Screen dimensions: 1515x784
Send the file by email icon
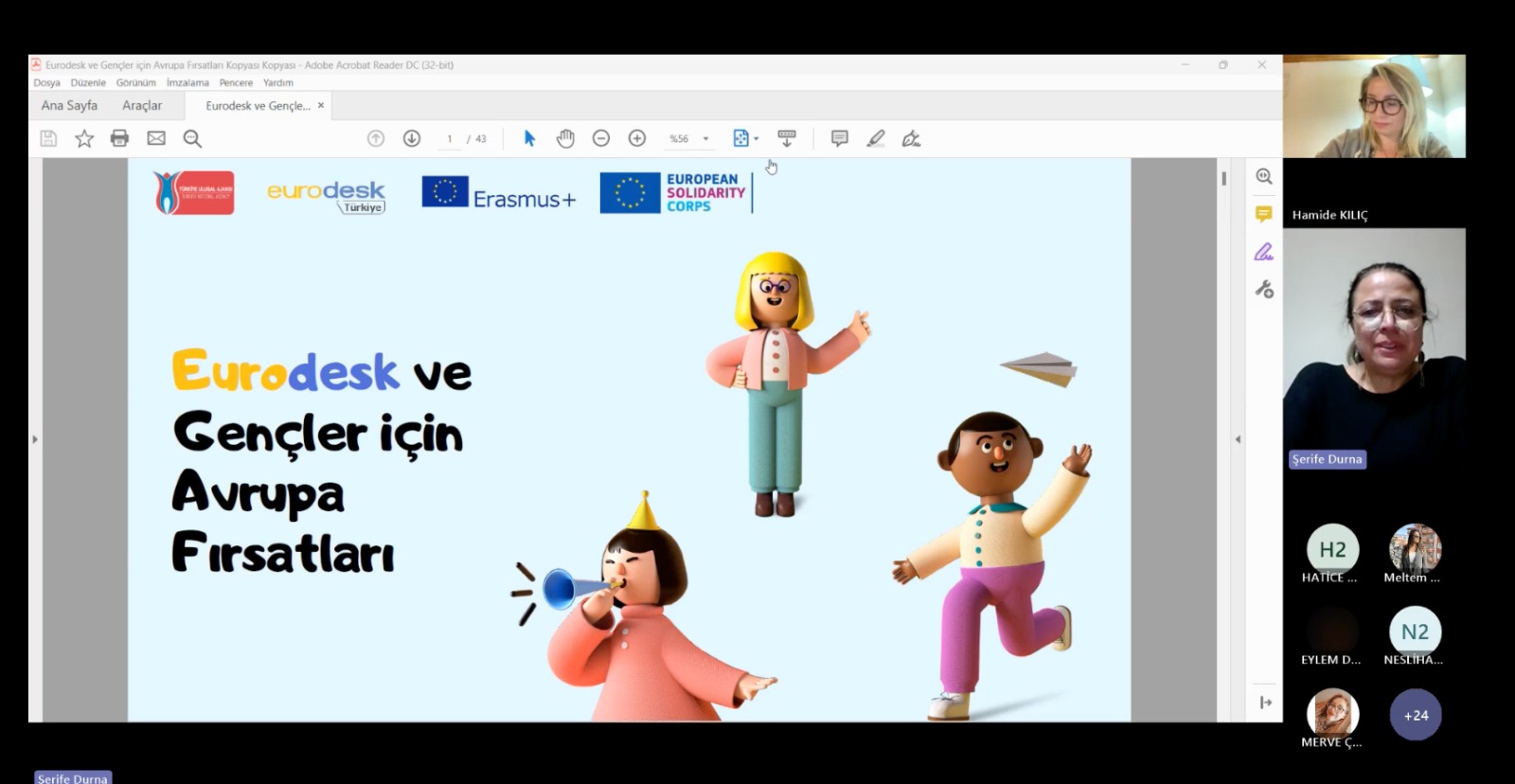(156, 138)
